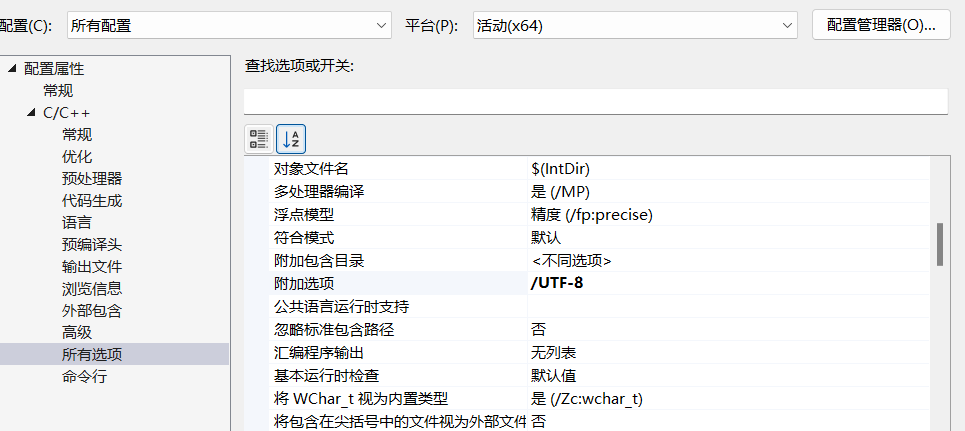
Task: Open the 配置 dropdown showing 所有配置
Action: (229, 26)
